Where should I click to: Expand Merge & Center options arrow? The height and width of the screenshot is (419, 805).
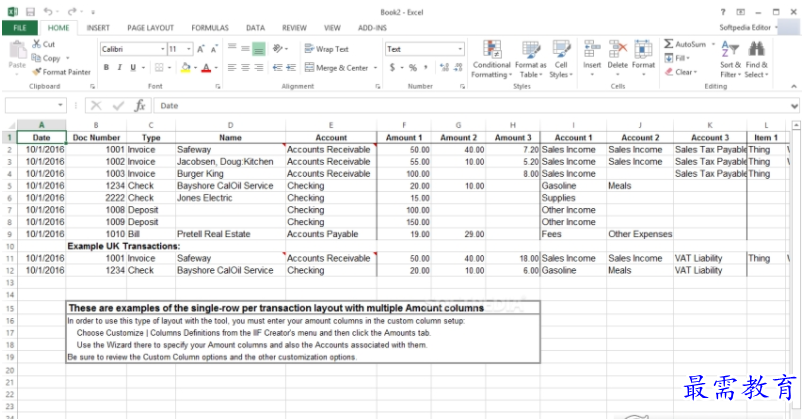click(x=375, y=68)
